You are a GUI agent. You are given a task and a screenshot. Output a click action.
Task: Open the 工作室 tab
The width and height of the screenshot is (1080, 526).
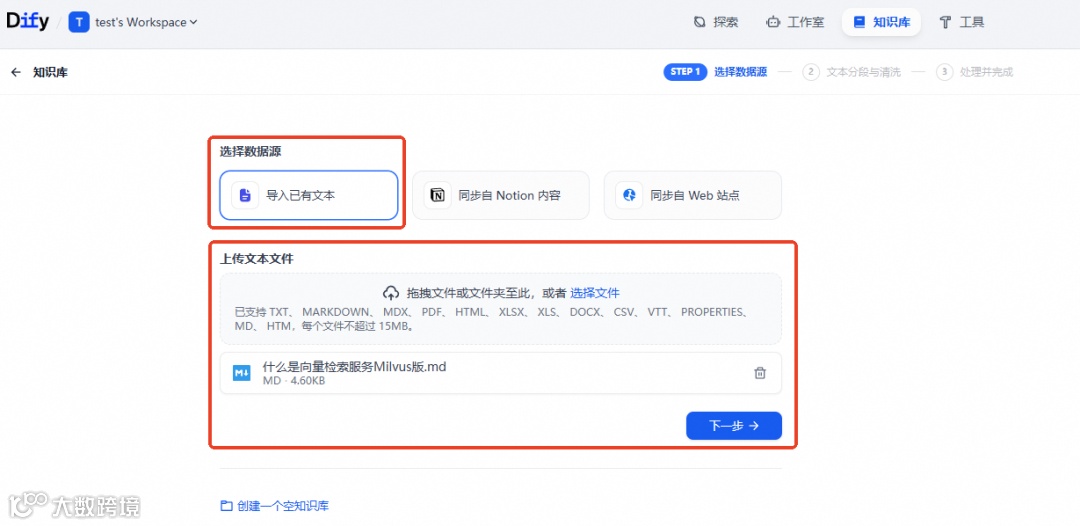pyautogui.click(x=794, y=22)
